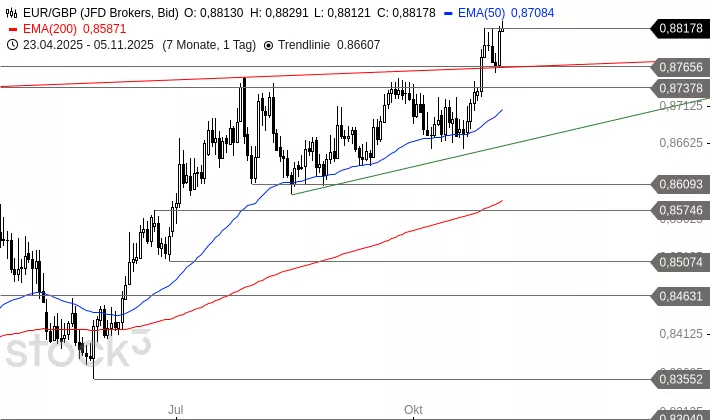Click the candlestick icon before EUR/GBP
The image size is (710, 420).
pos(11,13)
